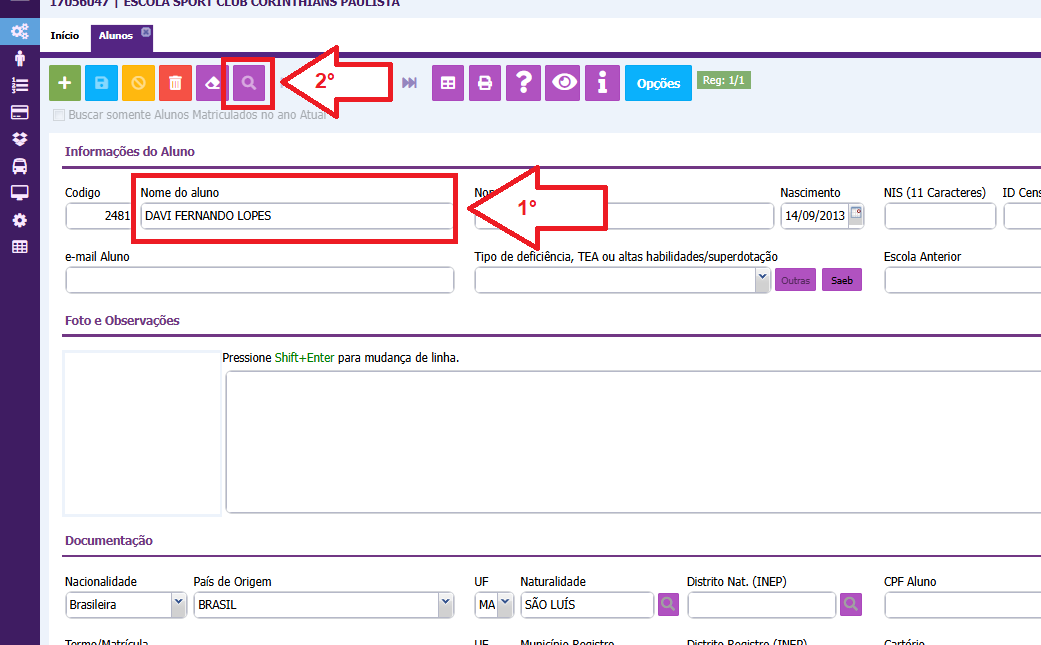
Task: Search students using the magnifier toolbar icon
Action: (249, 83)
